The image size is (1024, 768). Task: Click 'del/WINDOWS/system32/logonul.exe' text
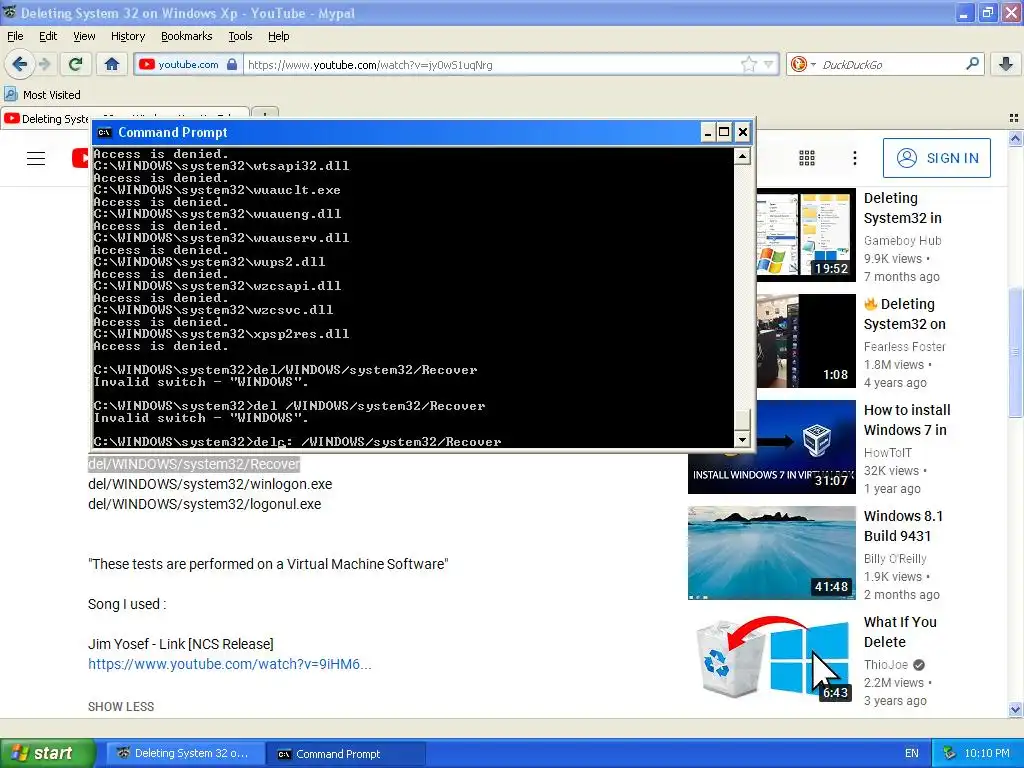(x=204, y=504)
